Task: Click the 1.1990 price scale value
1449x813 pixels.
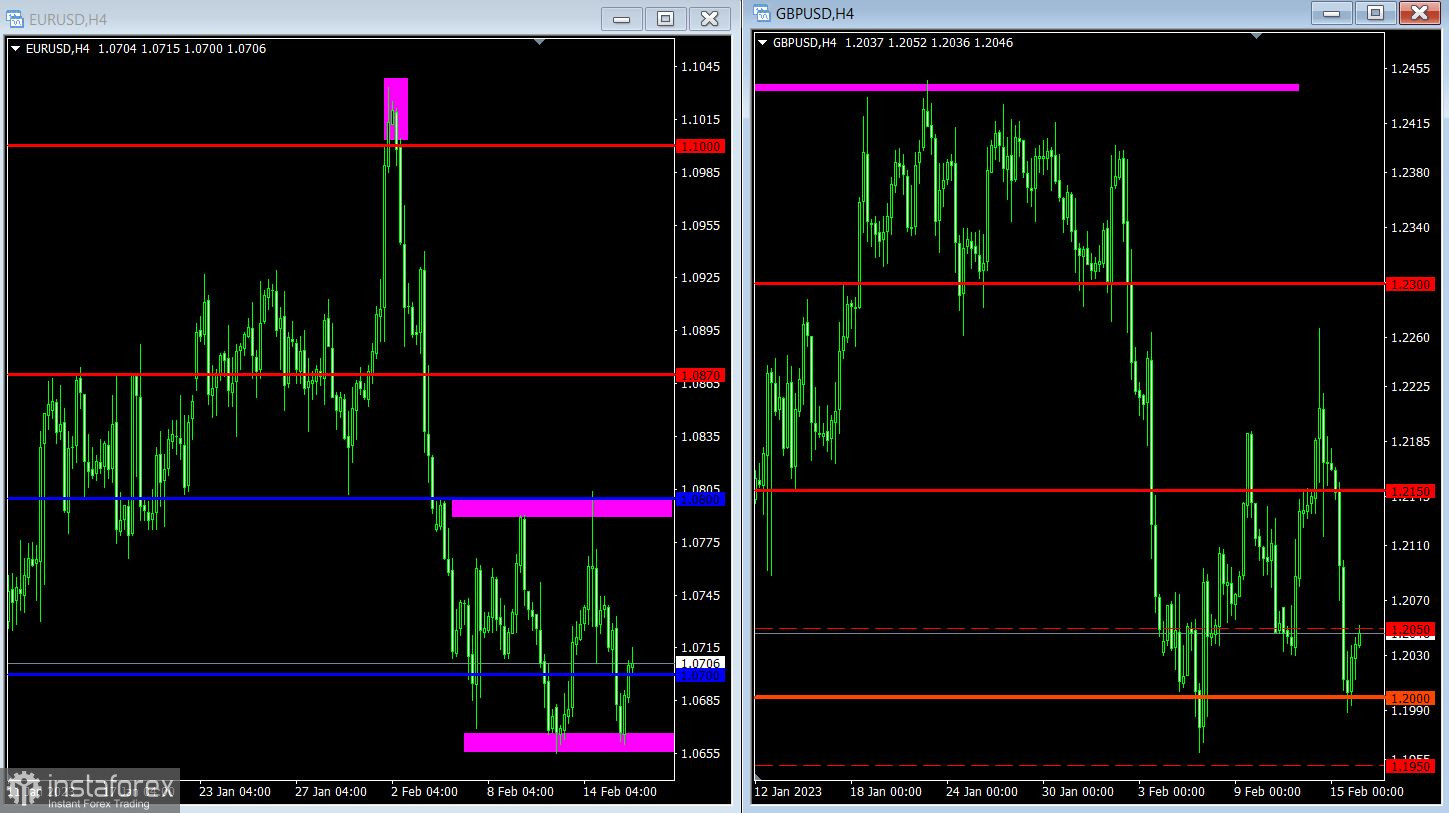Action: pyautogui.click(x=1410, y=711)
